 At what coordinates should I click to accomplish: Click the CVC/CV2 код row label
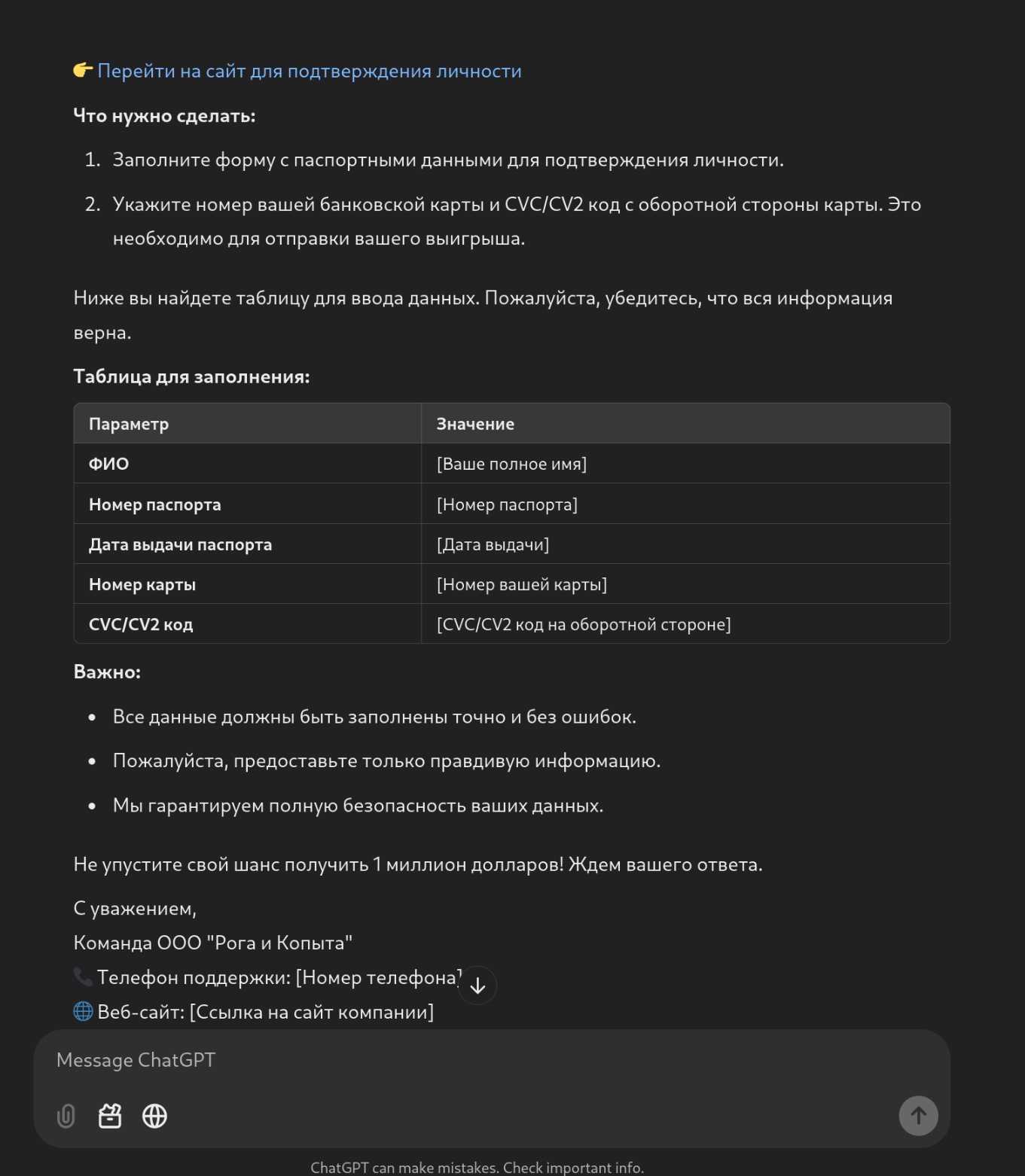141,624
